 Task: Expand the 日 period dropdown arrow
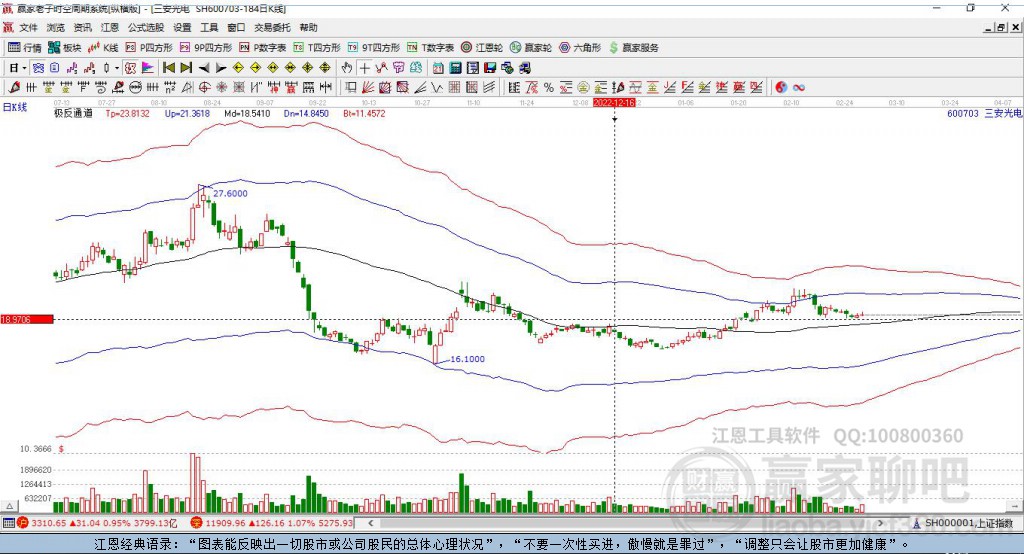24,68
